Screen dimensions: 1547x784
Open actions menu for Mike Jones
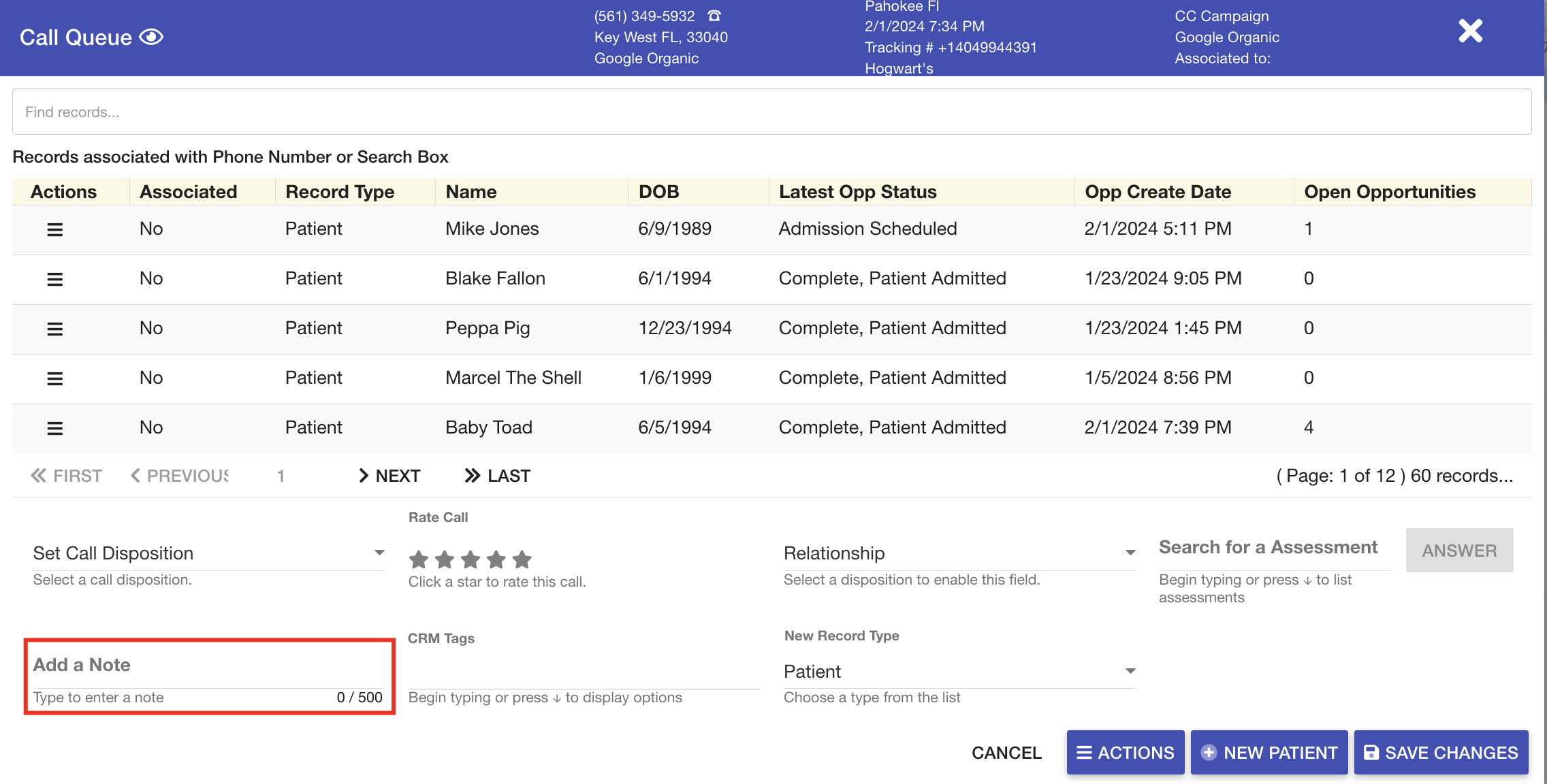pos(54,230)
